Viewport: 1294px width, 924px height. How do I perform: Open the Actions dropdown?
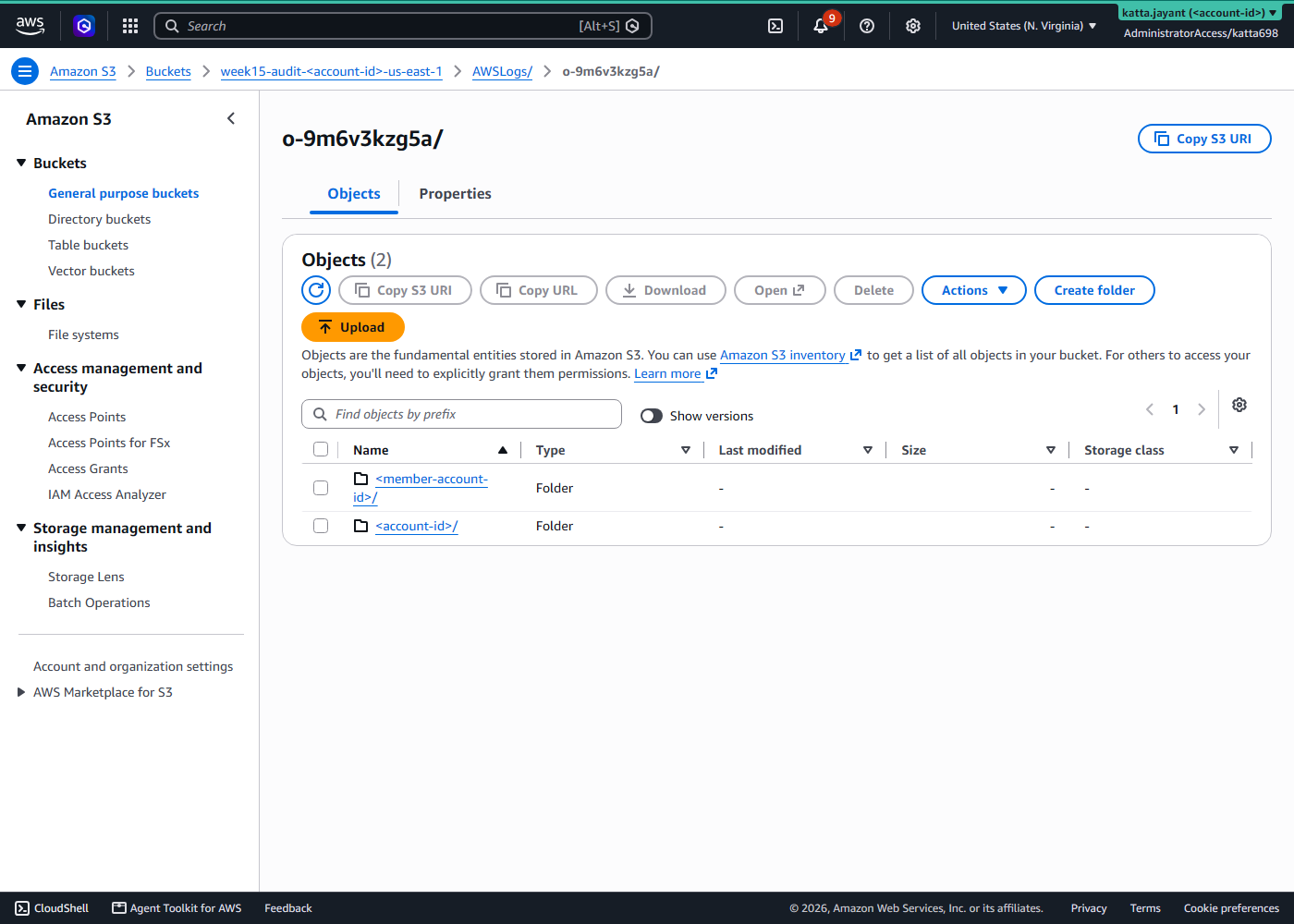974,290
